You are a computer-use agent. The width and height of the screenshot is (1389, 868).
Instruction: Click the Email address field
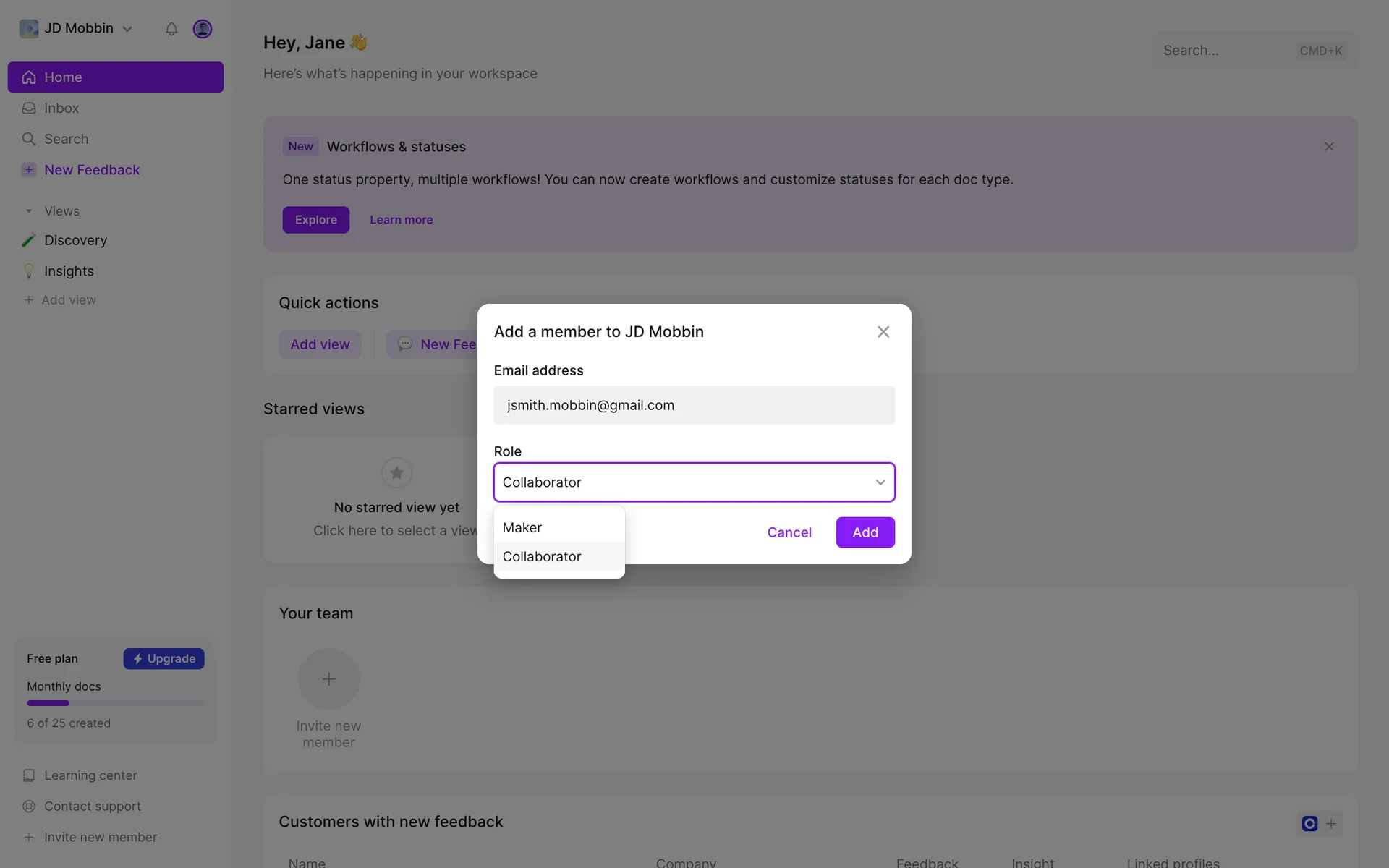click(x=694, y=405)
